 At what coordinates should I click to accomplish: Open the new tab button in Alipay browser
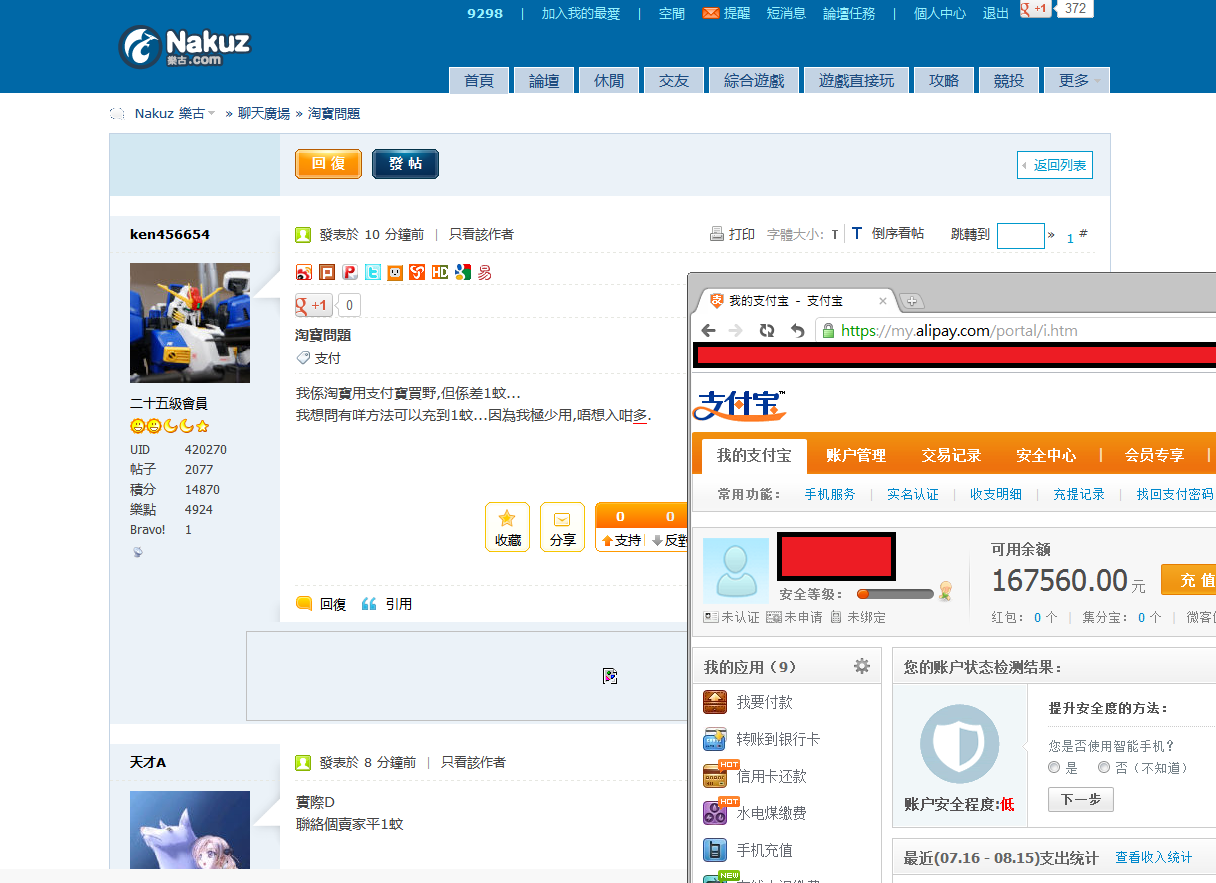click(x=911, y=301)
